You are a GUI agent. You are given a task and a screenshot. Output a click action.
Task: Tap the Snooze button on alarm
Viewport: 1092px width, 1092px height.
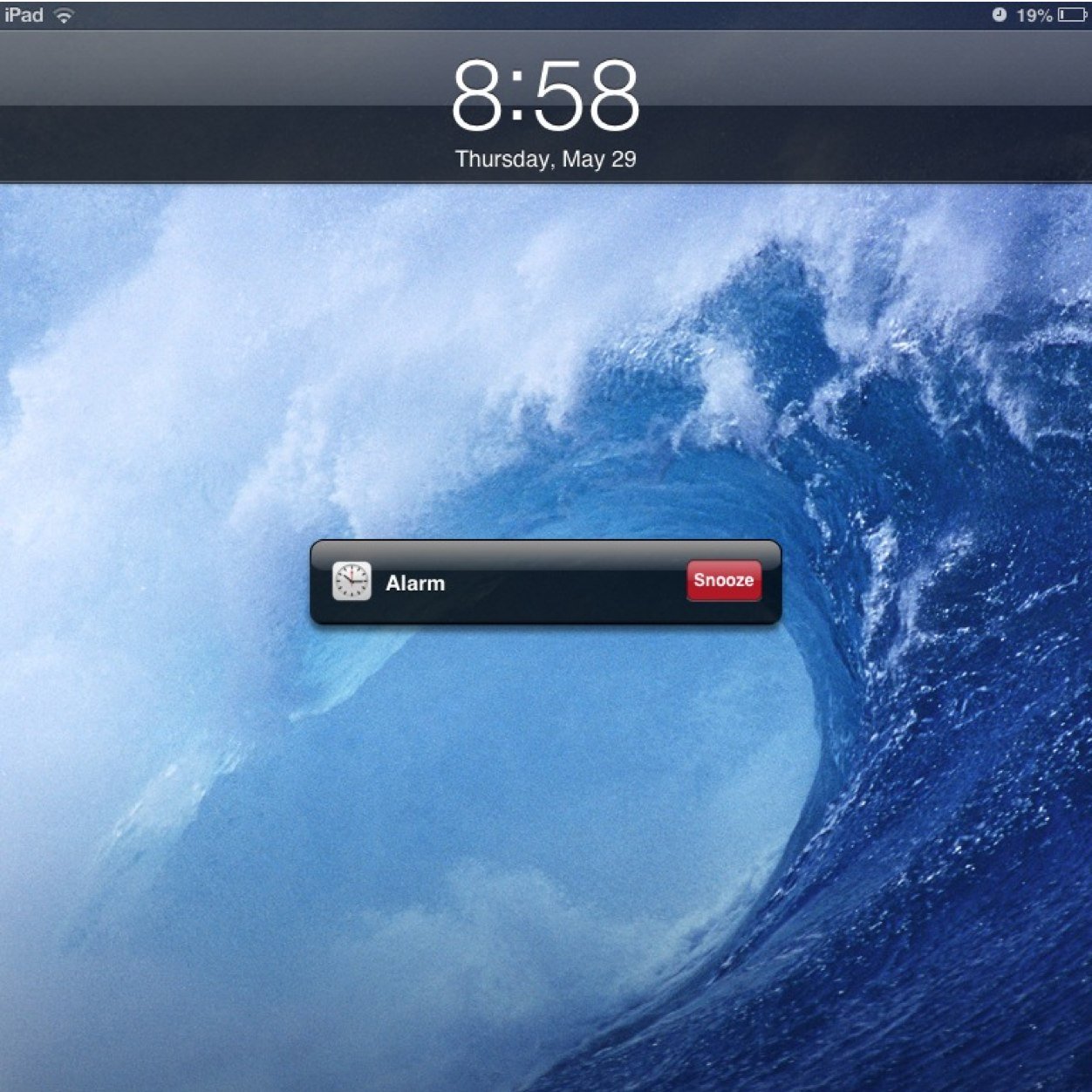[724, 581]
